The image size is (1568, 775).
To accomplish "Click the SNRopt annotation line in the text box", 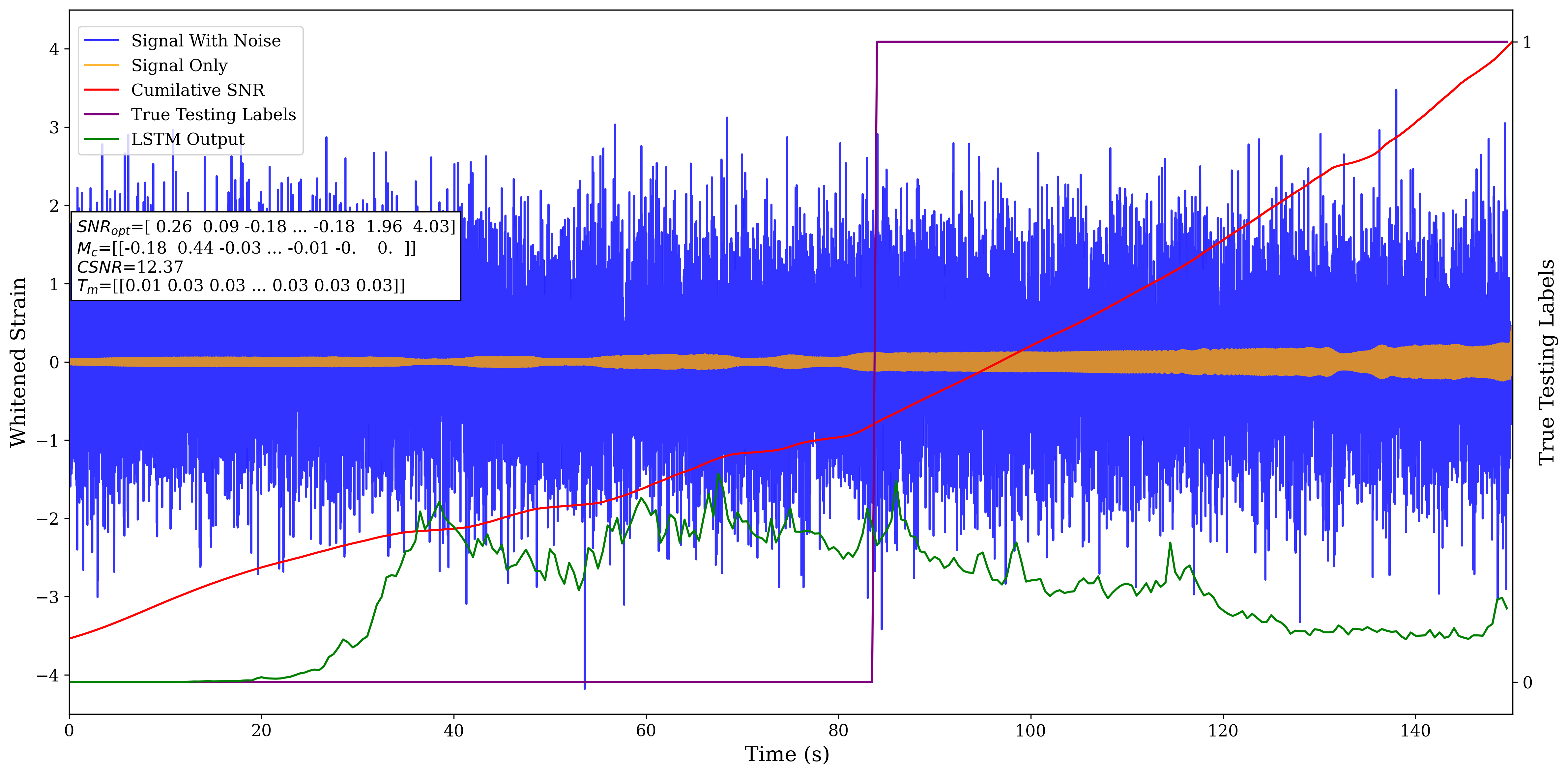I will pyautogui.click(x=265, y=227).
